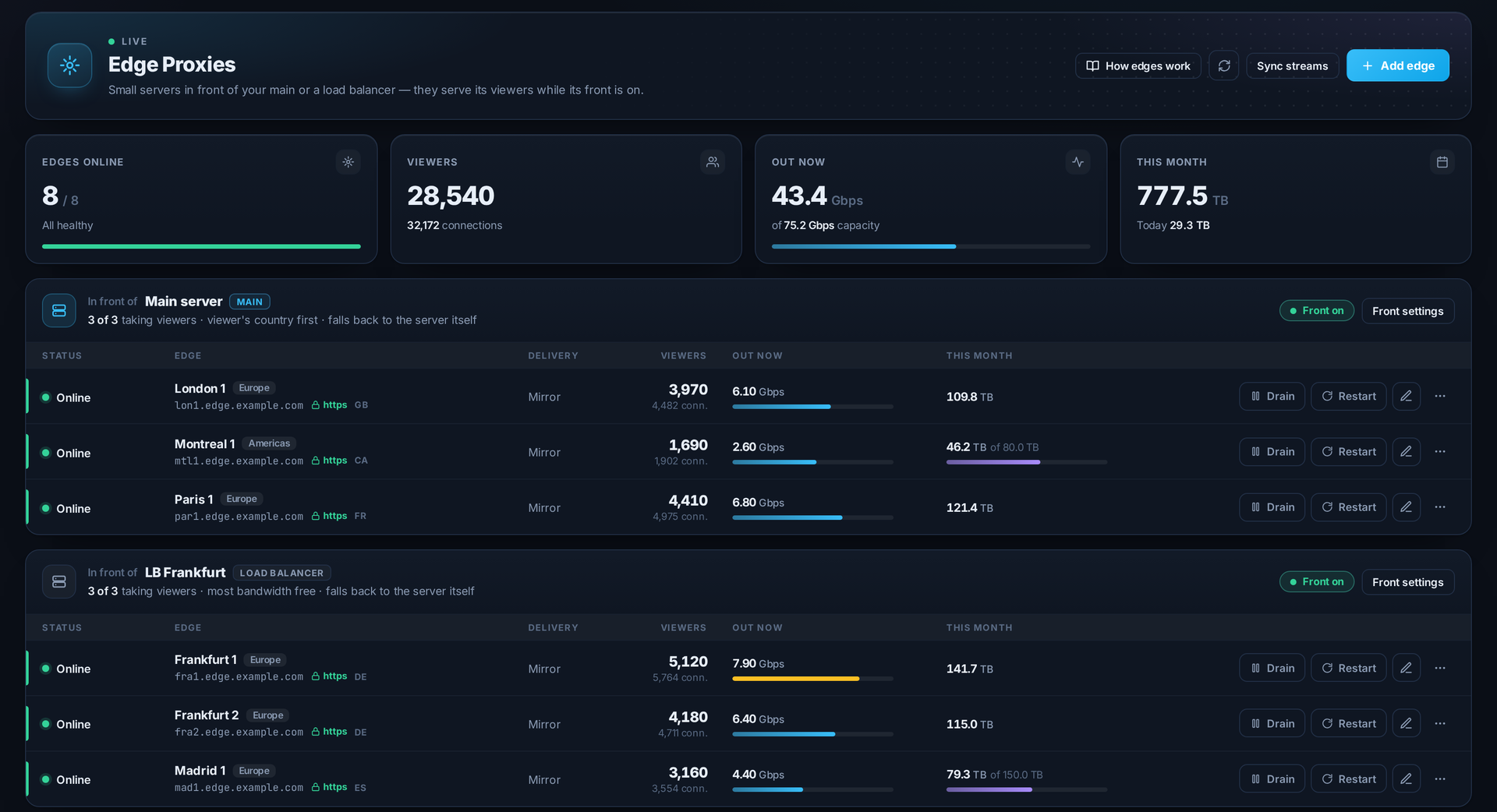Toggle Front on for LB Frankfurt
Viewport: 1497px width, 812px height.
pyautogui.click(x=1317, y=581)
